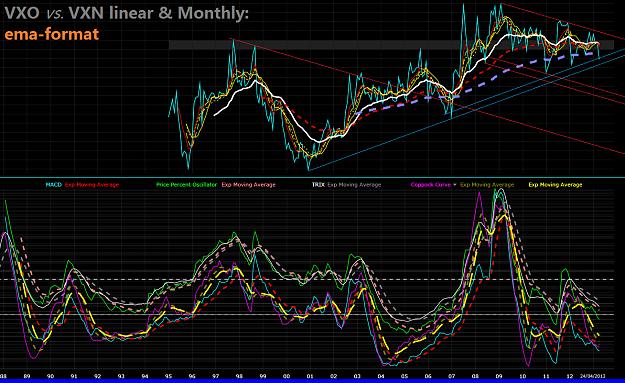
Task: Select the bright yellow Exp Moving Average label
Action: 555,185
